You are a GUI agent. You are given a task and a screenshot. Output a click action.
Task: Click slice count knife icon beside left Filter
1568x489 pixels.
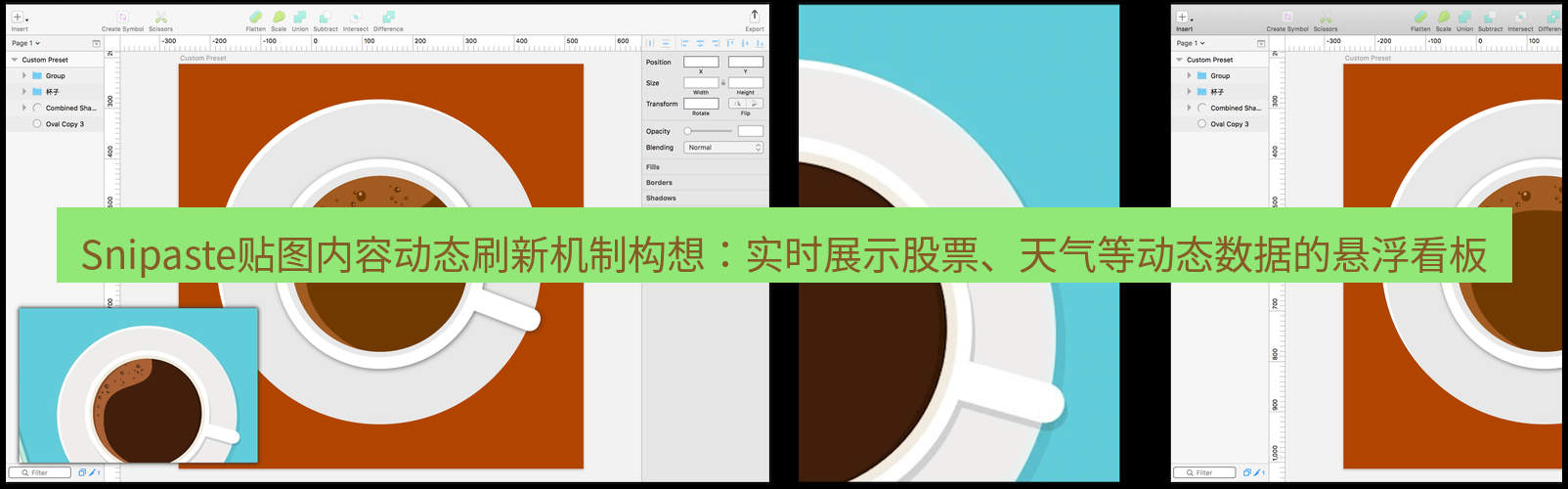coord(94,472)
